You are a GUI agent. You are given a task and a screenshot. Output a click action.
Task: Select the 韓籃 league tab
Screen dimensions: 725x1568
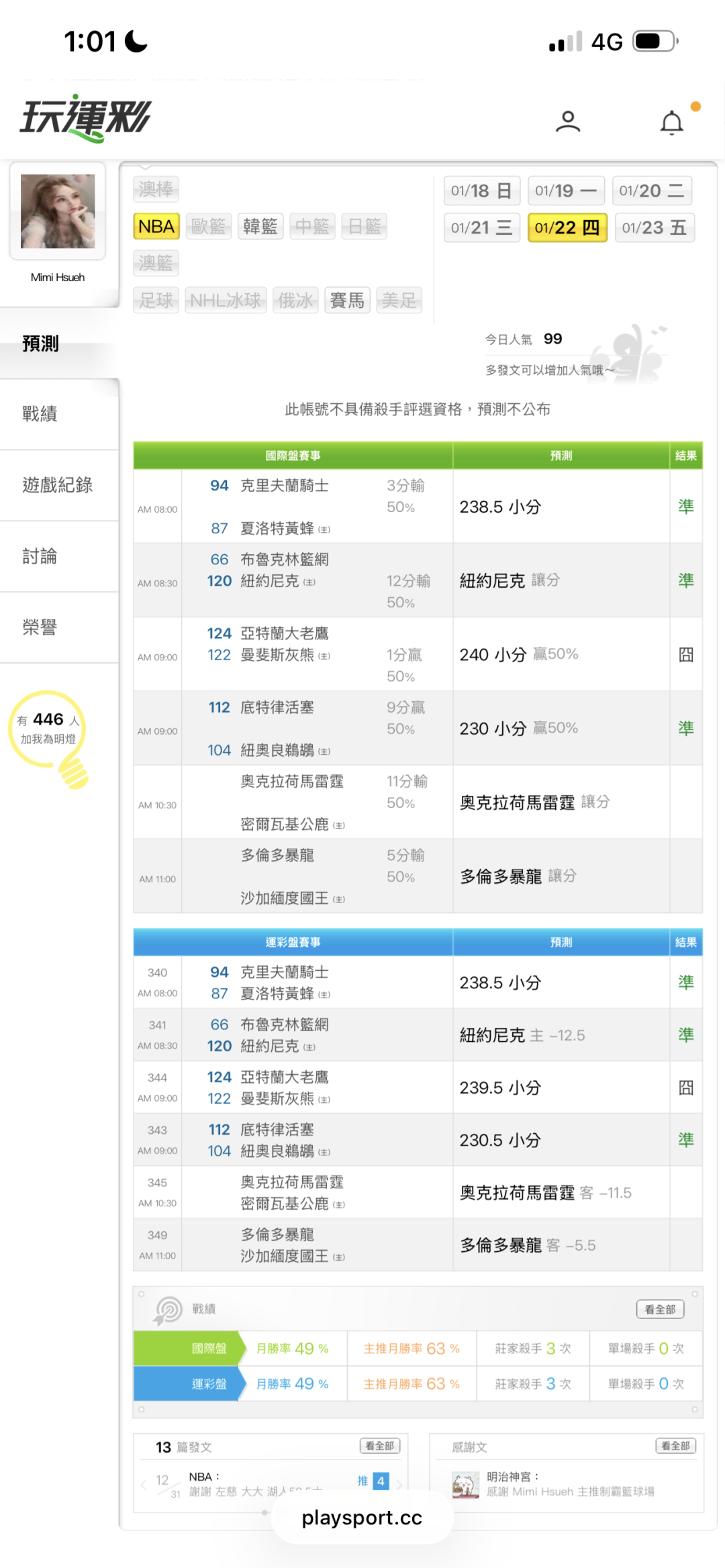pyautogui.click(x=260, y=227)
